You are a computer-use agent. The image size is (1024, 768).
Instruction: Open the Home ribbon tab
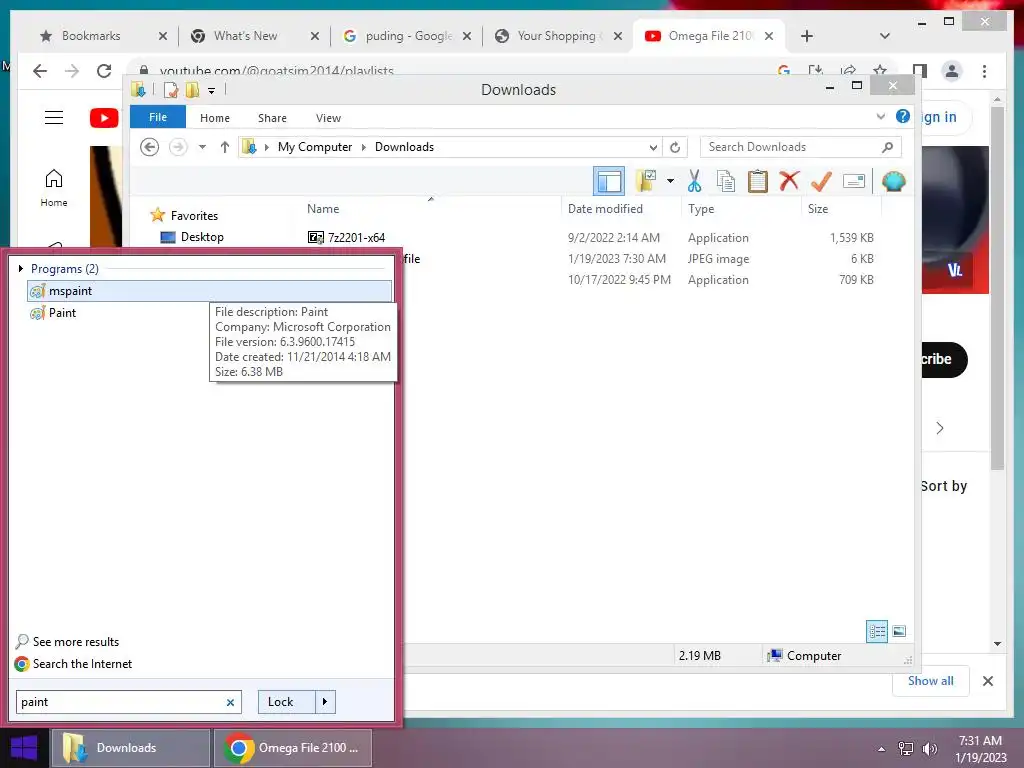[215, 118]
